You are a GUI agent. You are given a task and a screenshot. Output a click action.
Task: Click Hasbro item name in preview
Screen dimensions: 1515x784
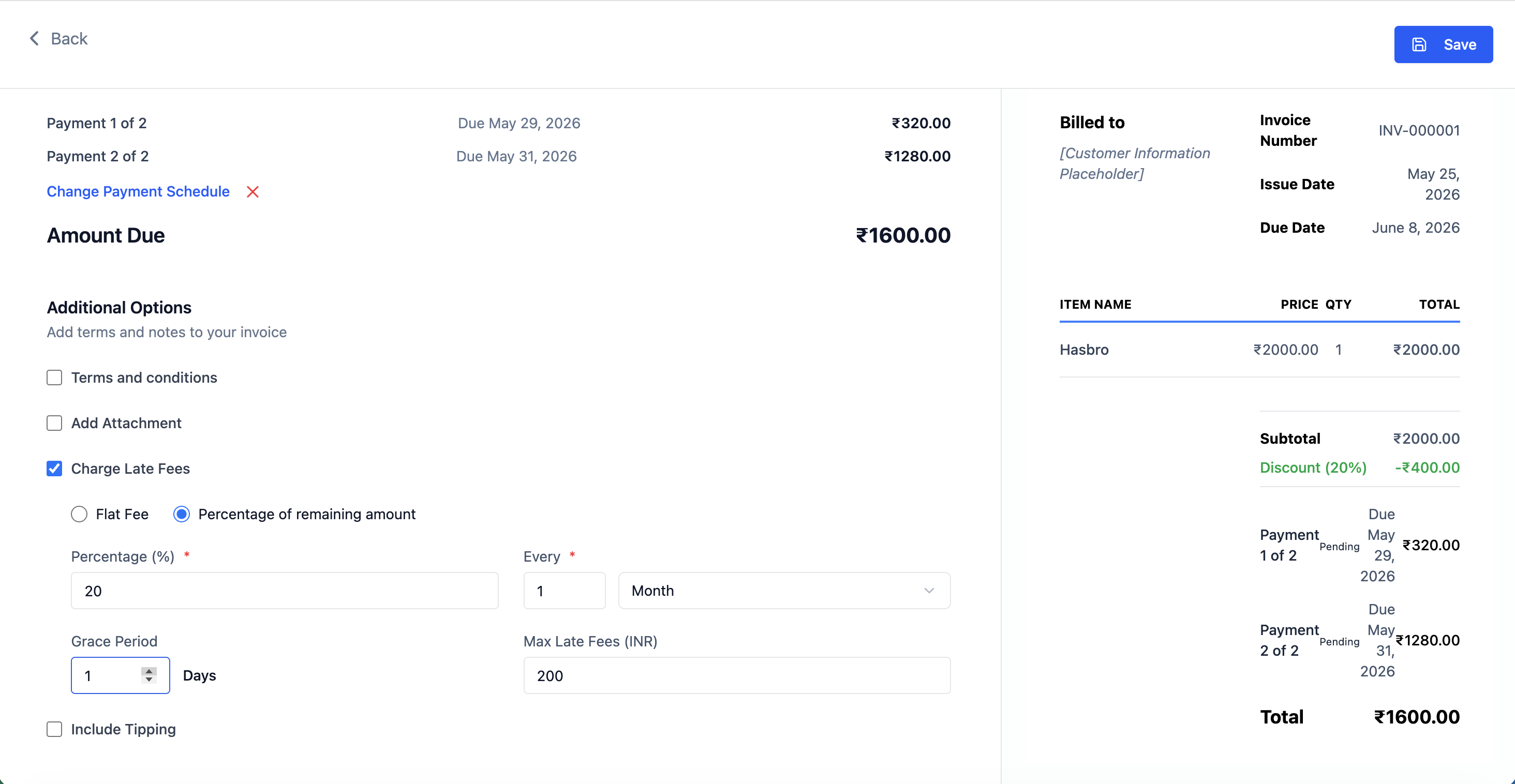pyautogui.click(x=1084, y=350)
